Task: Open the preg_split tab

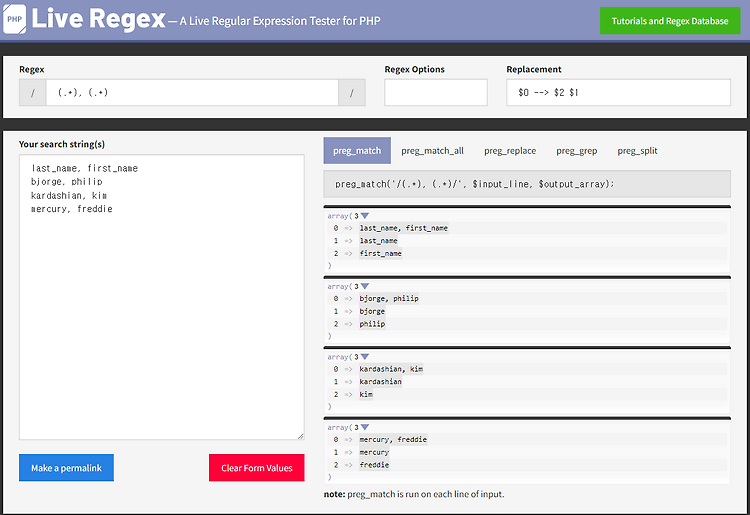Action: [637, 151]
